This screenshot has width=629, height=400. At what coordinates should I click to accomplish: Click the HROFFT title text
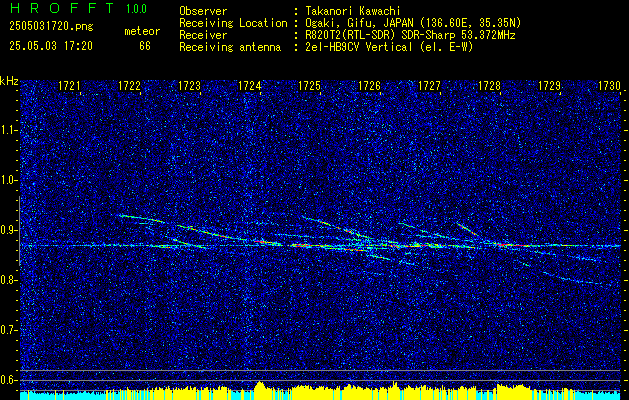pyautogui.click(x=61, y=8)
